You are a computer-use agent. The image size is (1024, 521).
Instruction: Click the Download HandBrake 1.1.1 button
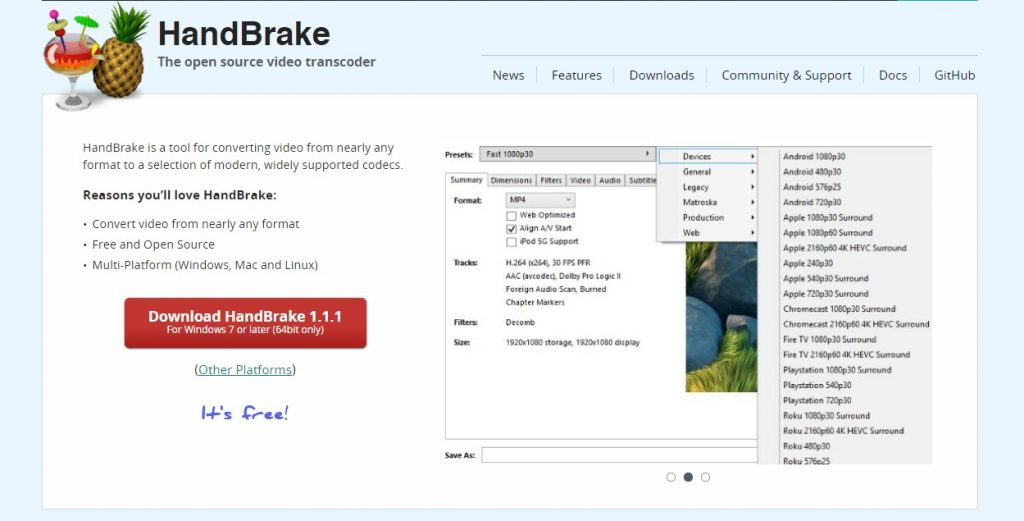[245, 322]
